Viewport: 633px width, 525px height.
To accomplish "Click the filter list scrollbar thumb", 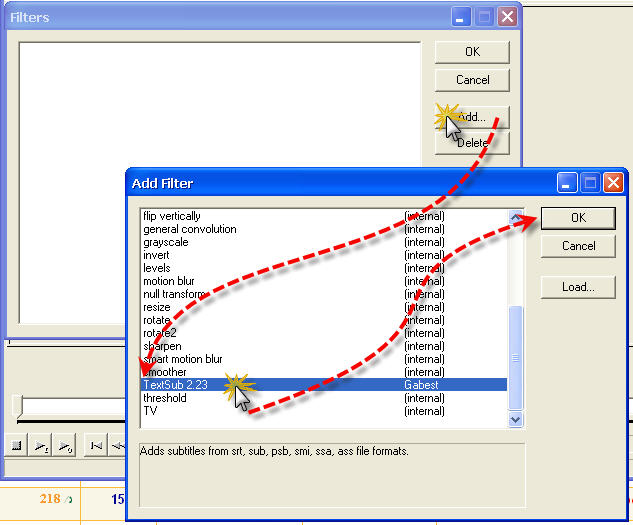I will coord(516,357).
